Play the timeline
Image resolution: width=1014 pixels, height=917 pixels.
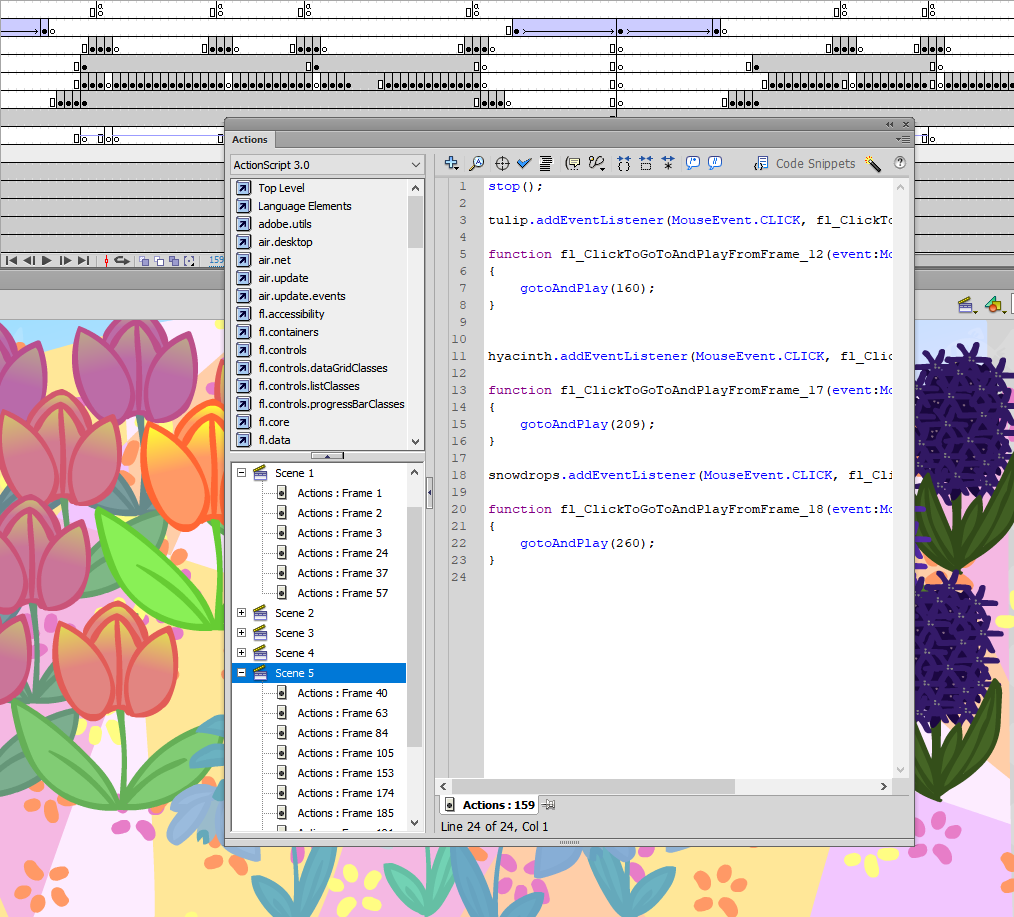tap(47, 261)
